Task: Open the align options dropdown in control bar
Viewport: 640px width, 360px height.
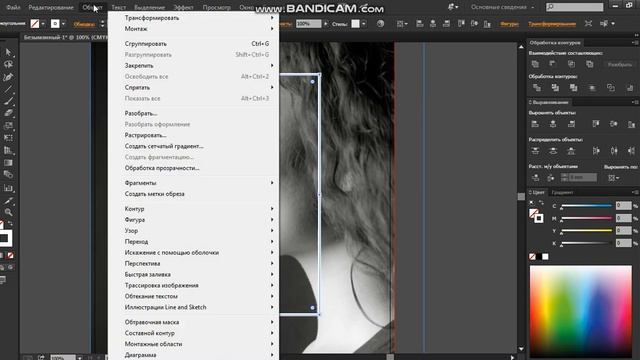Action: point(402,24)
